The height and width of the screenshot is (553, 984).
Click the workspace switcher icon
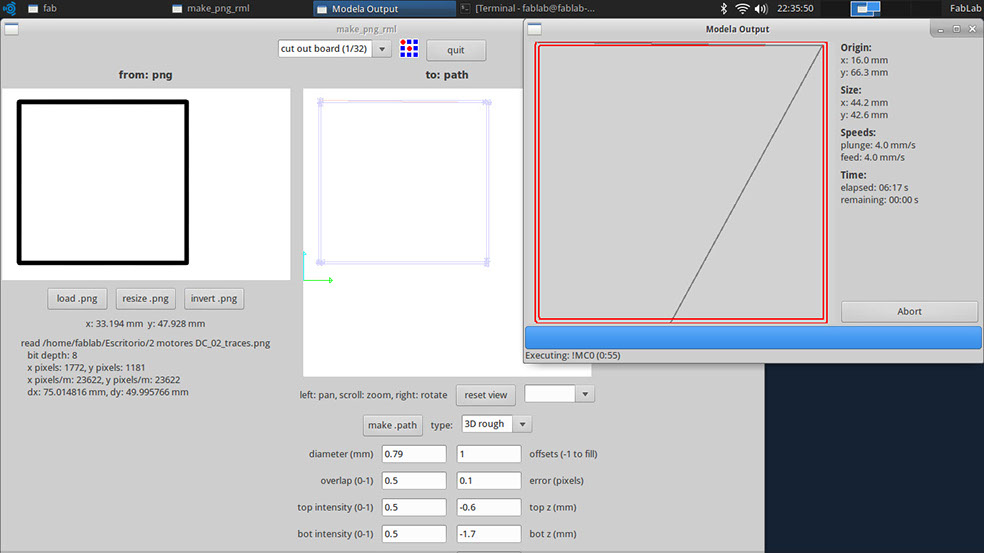click(865, 8)
